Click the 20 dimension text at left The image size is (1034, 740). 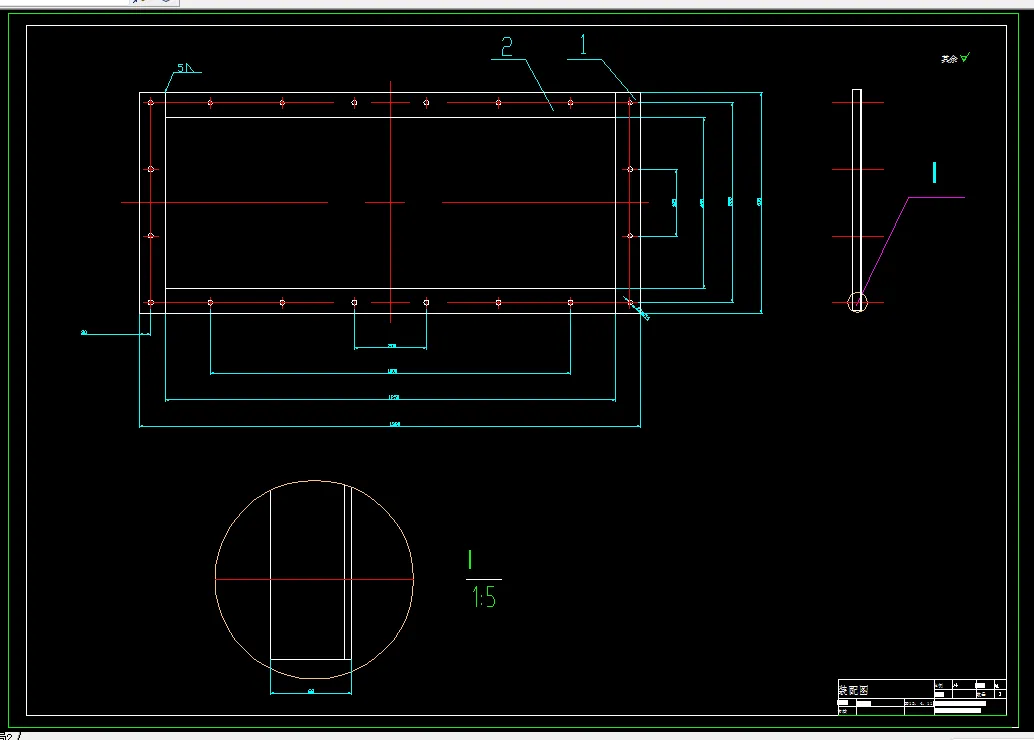coord(84,332)
